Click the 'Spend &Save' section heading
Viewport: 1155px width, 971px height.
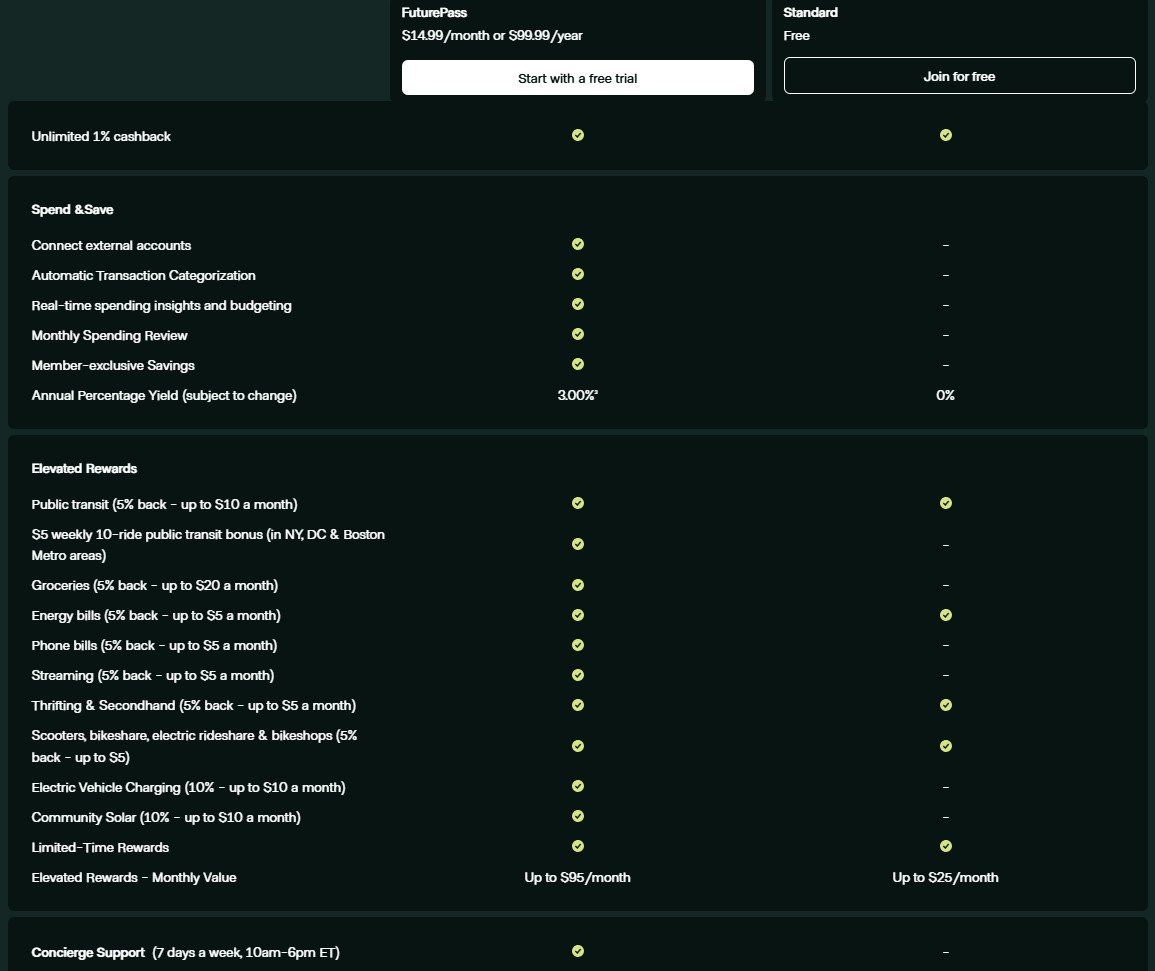tap(72, 209)
